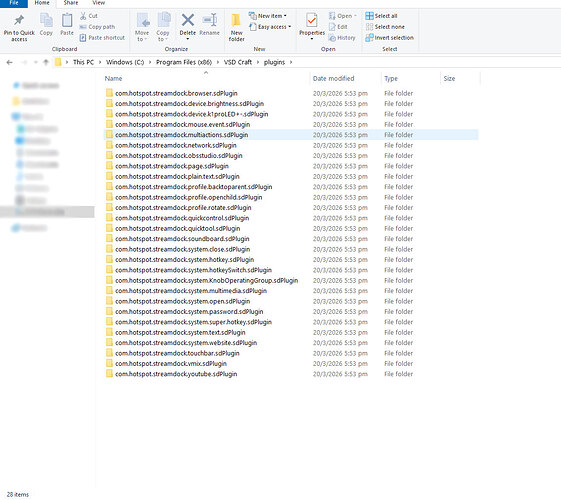Select com.hotspot.streamdock.system.password.sdPlugin folder
The image size is (561, 500).
[189, 312]
